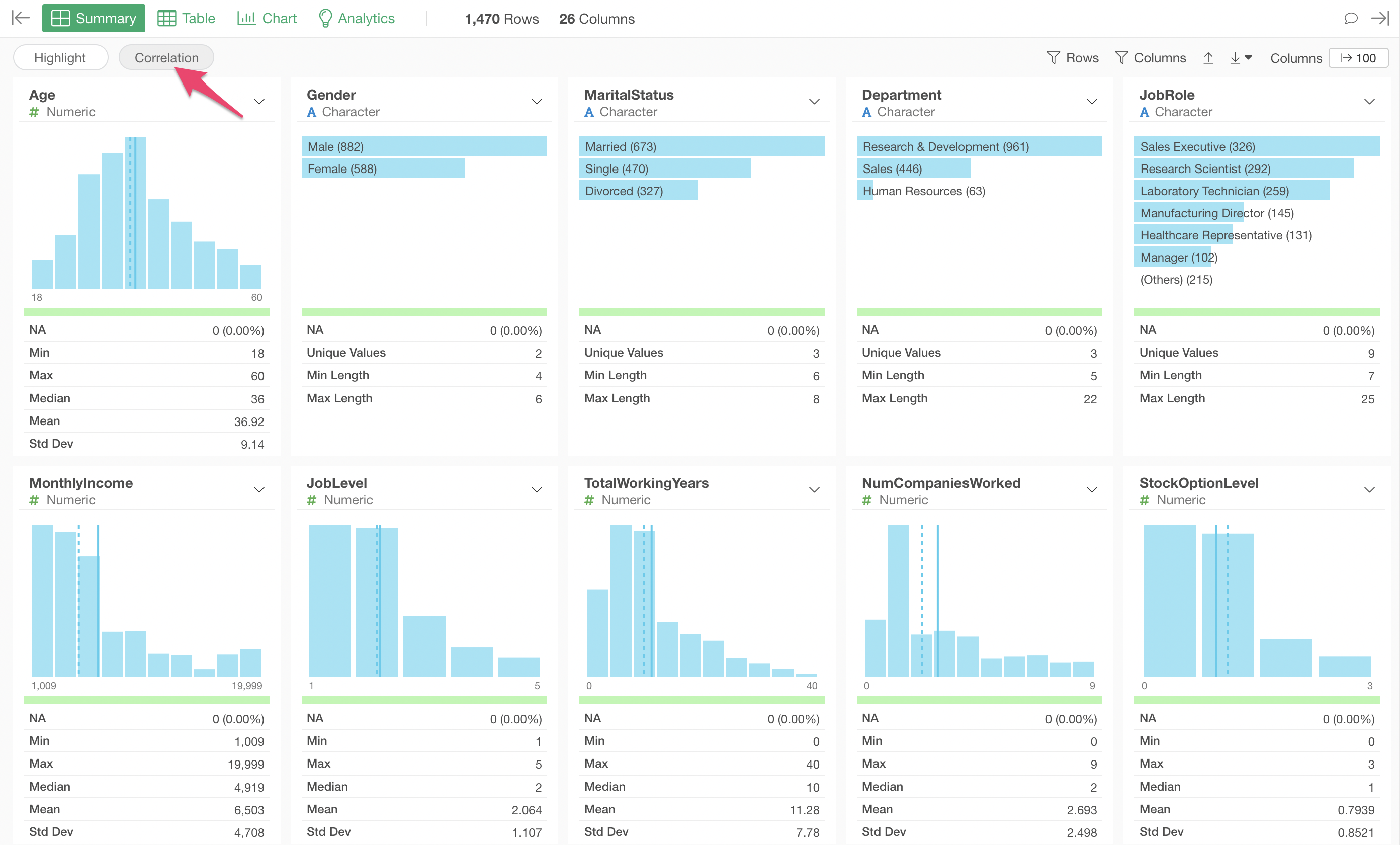Click the green NA bar under Gender
1400x845 pixels.
click(x=424, y=312)
